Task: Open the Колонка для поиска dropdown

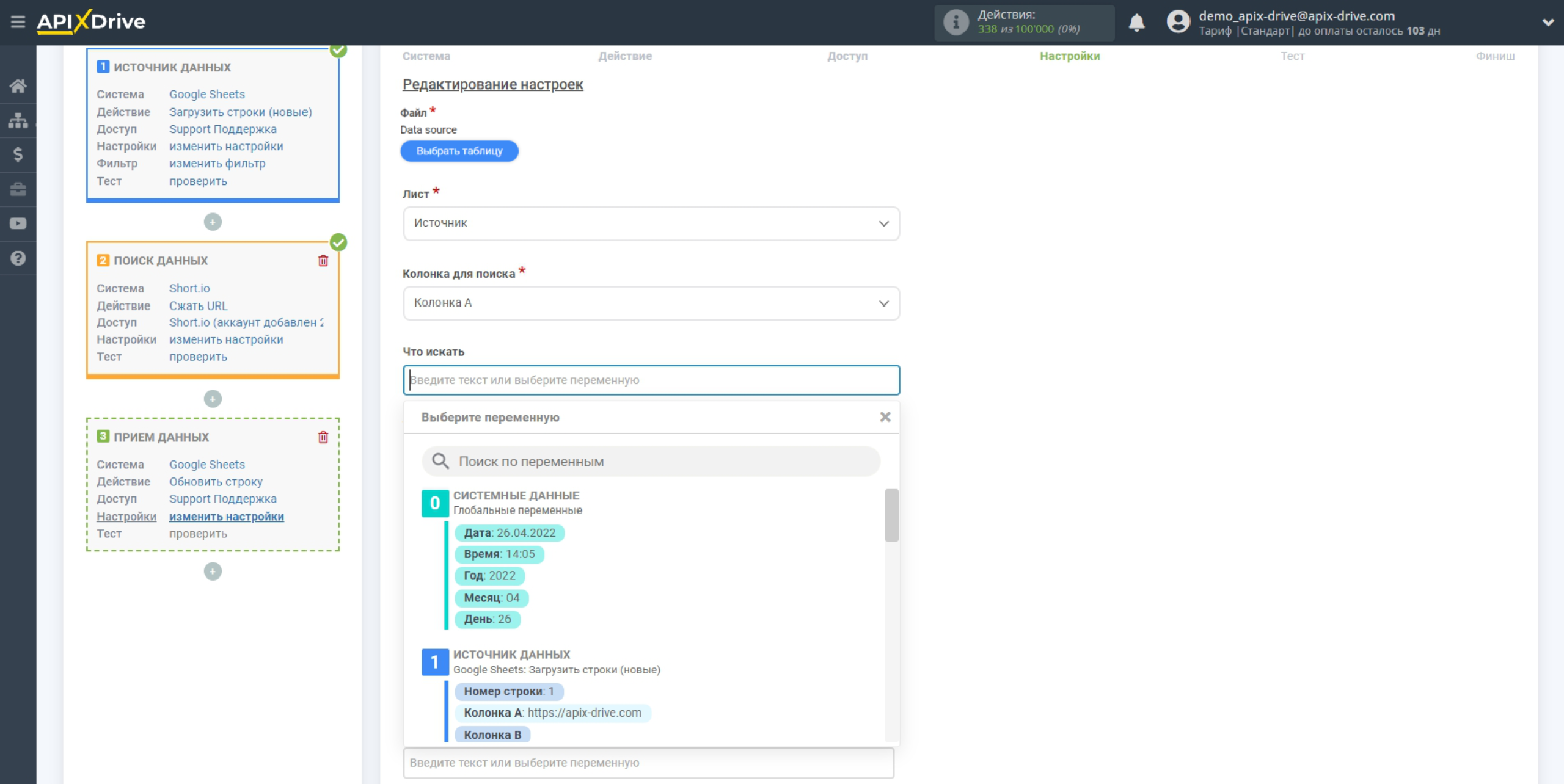Action: pos(651,303)
